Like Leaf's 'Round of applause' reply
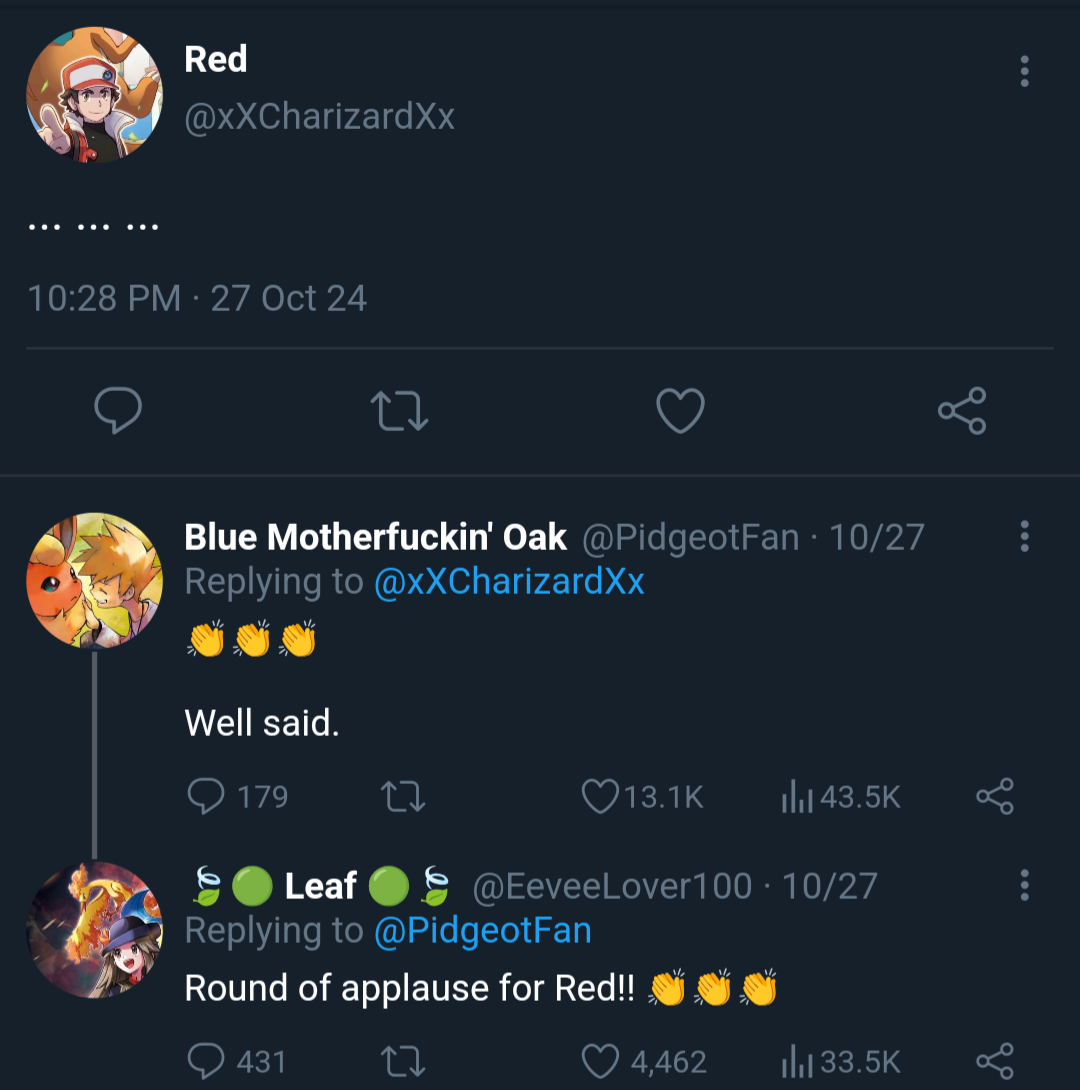Viewport: 1080px width, 1090px height. click(600, 1060)
